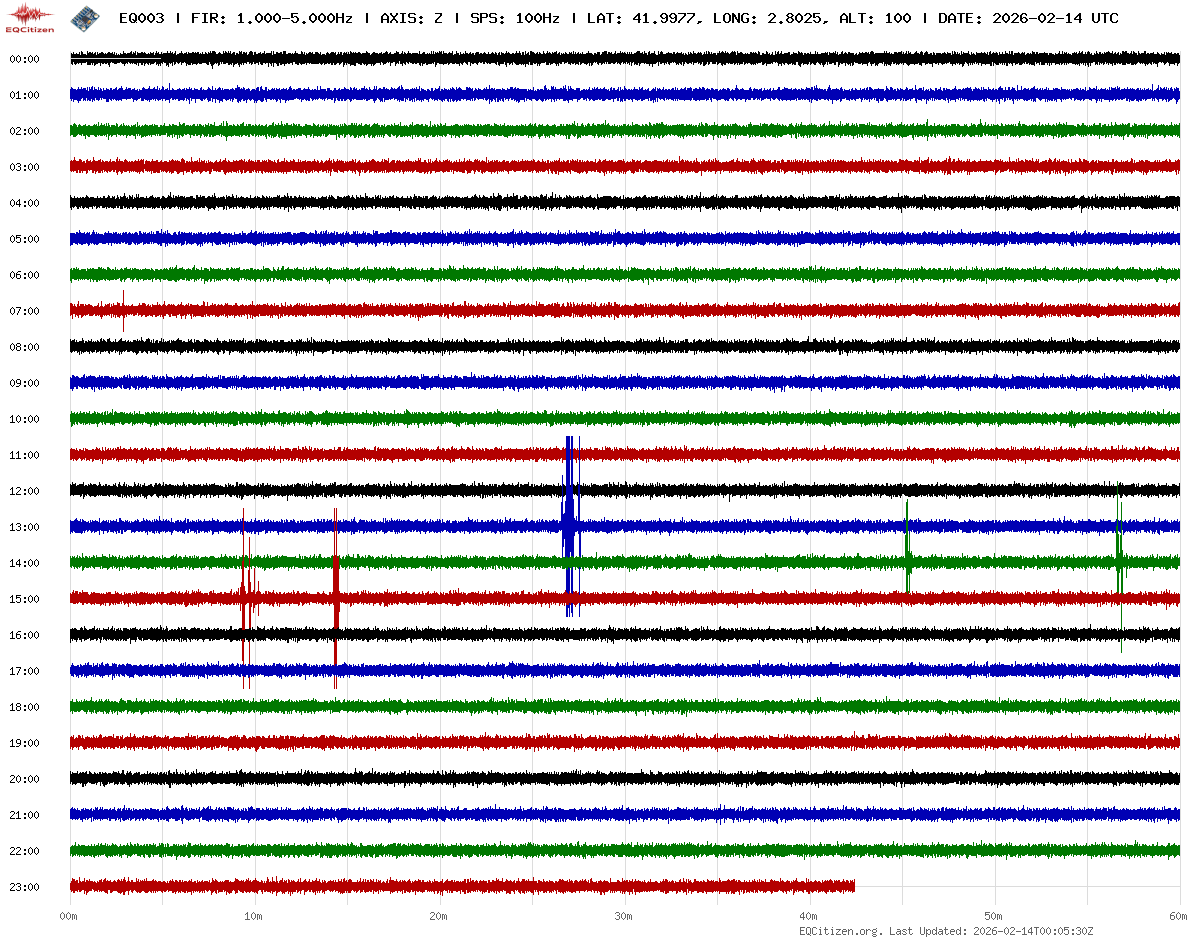Viewport: 1200px width, 940px height.
Task: Click the EQCitizen logo in the corner
Action: pyautogui.click(x=31, y=17)
